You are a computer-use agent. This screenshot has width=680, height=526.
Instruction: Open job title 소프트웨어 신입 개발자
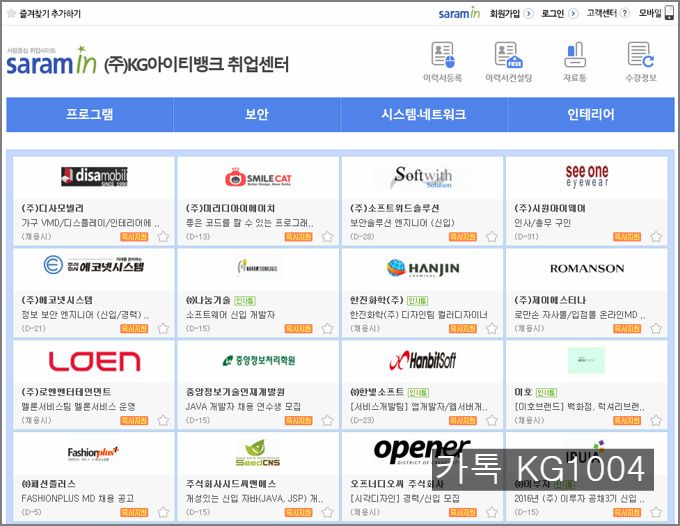tap(230, 315)
